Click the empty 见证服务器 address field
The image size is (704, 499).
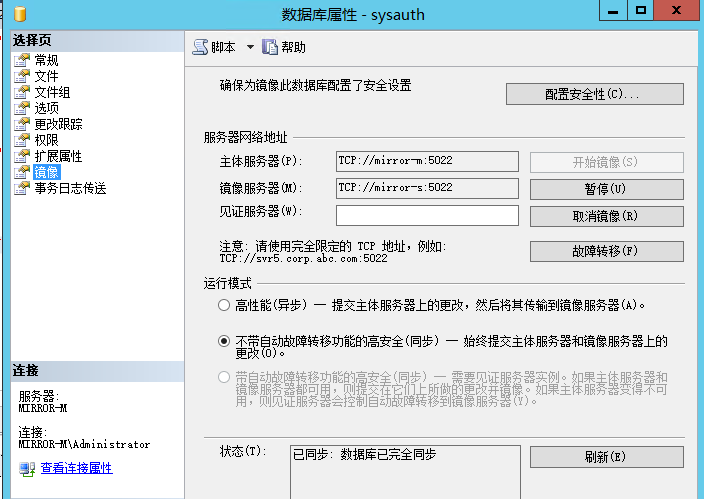point(427,215)
